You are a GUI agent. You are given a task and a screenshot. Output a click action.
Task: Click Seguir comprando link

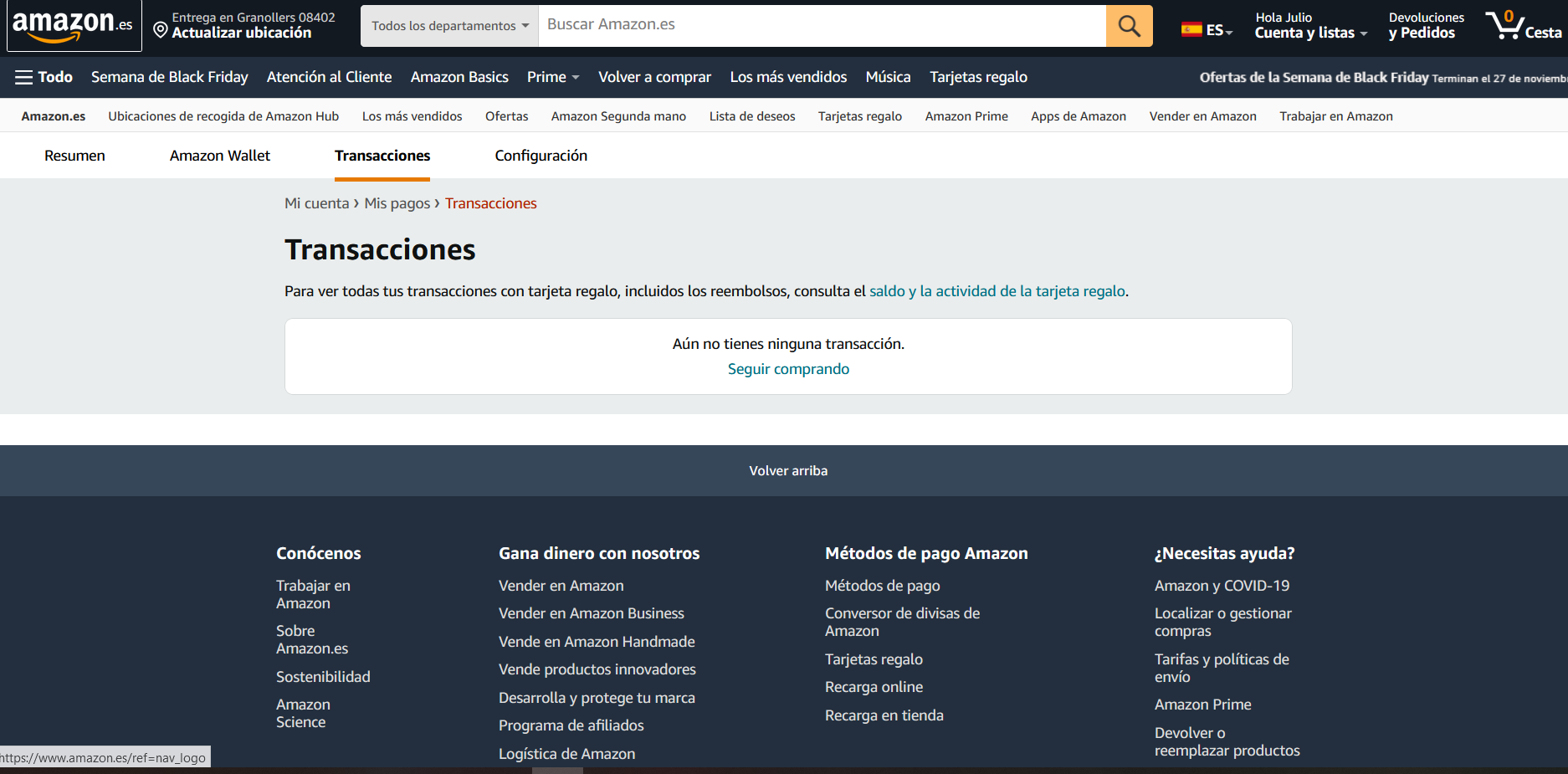(x=788, y=369)
